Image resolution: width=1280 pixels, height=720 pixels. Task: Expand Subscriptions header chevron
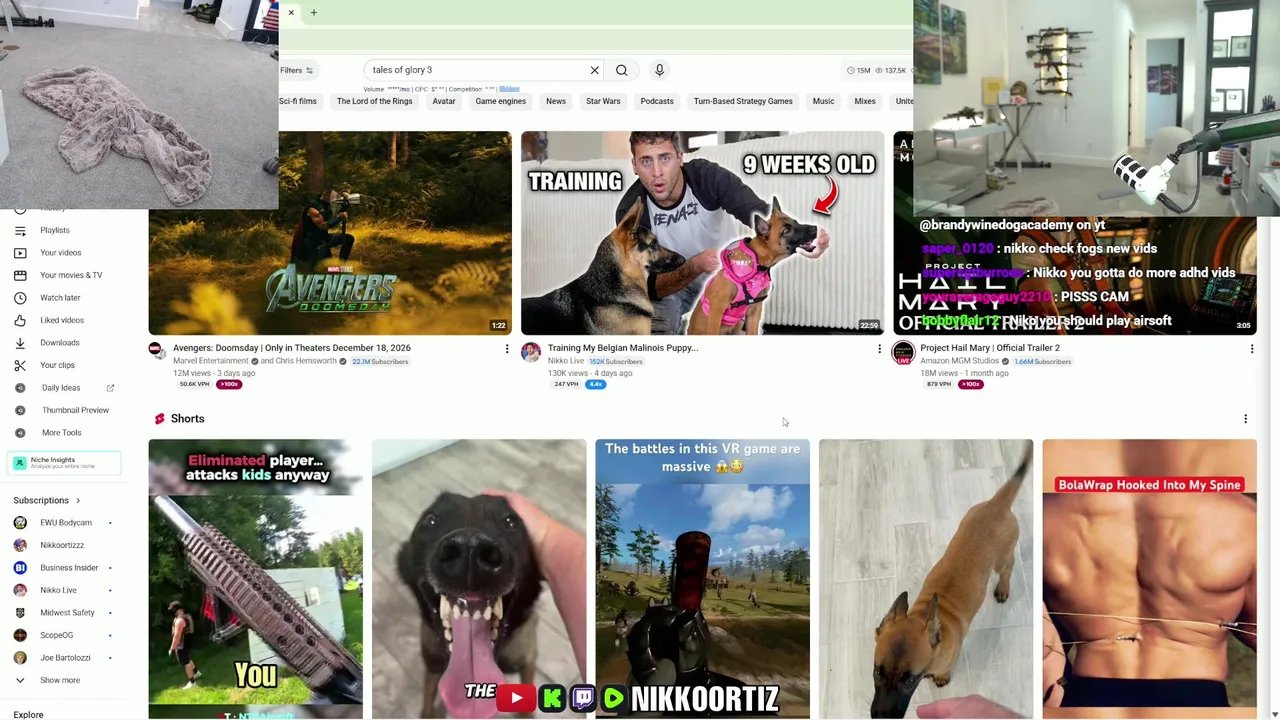pyautogui.click(x=77, y=500)
